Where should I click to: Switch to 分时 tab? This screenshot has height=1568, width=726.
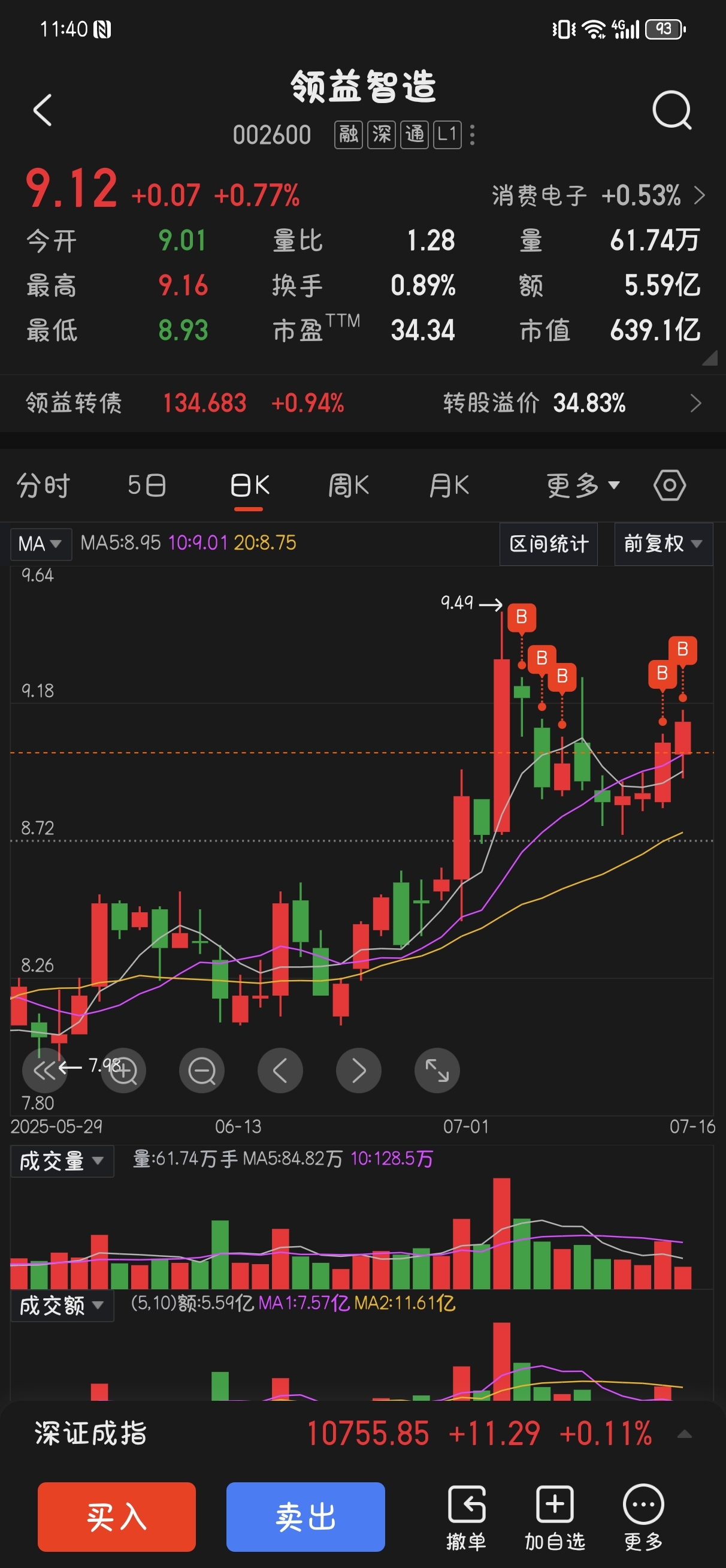43,485
